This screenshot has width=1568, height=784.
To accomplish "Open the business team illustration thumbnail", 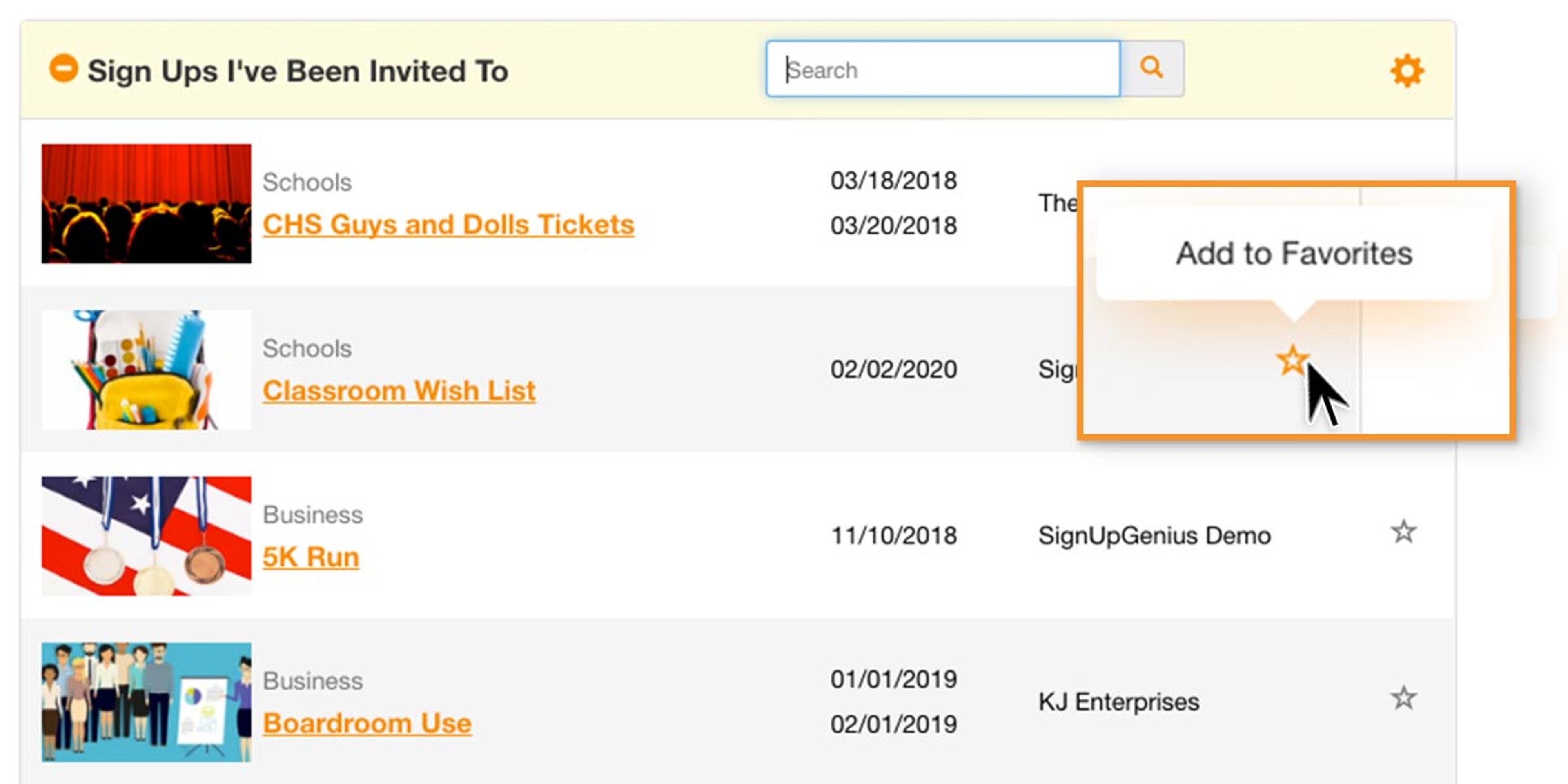I will pyautogui.click(x=146, y=702).
